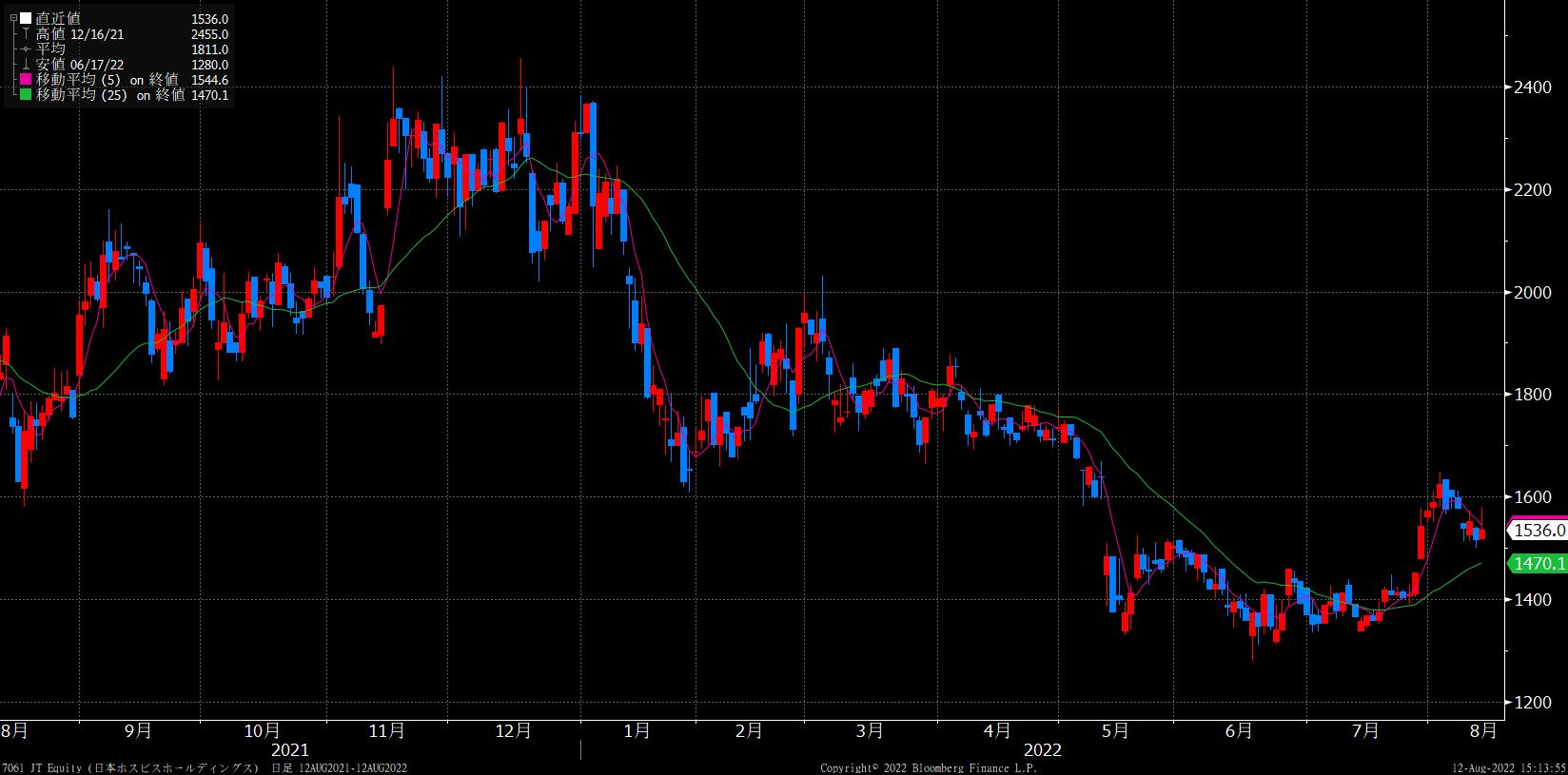
Task: Click the magenta 移動平均 (5) swatch
Action: tap(26, 80)
